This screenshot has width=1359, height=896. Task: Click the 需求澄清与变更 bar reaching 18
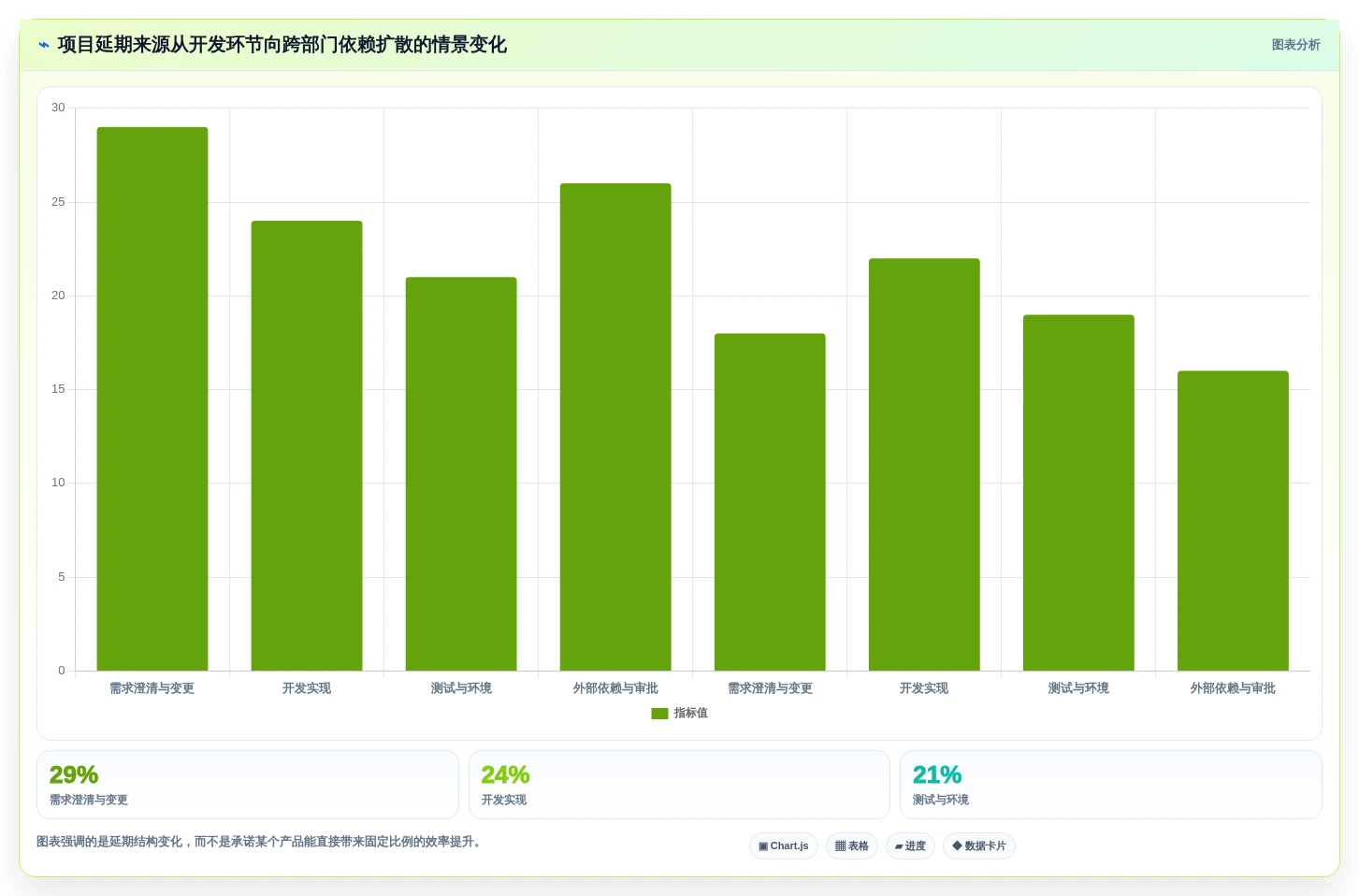click(x=770, y=501)
